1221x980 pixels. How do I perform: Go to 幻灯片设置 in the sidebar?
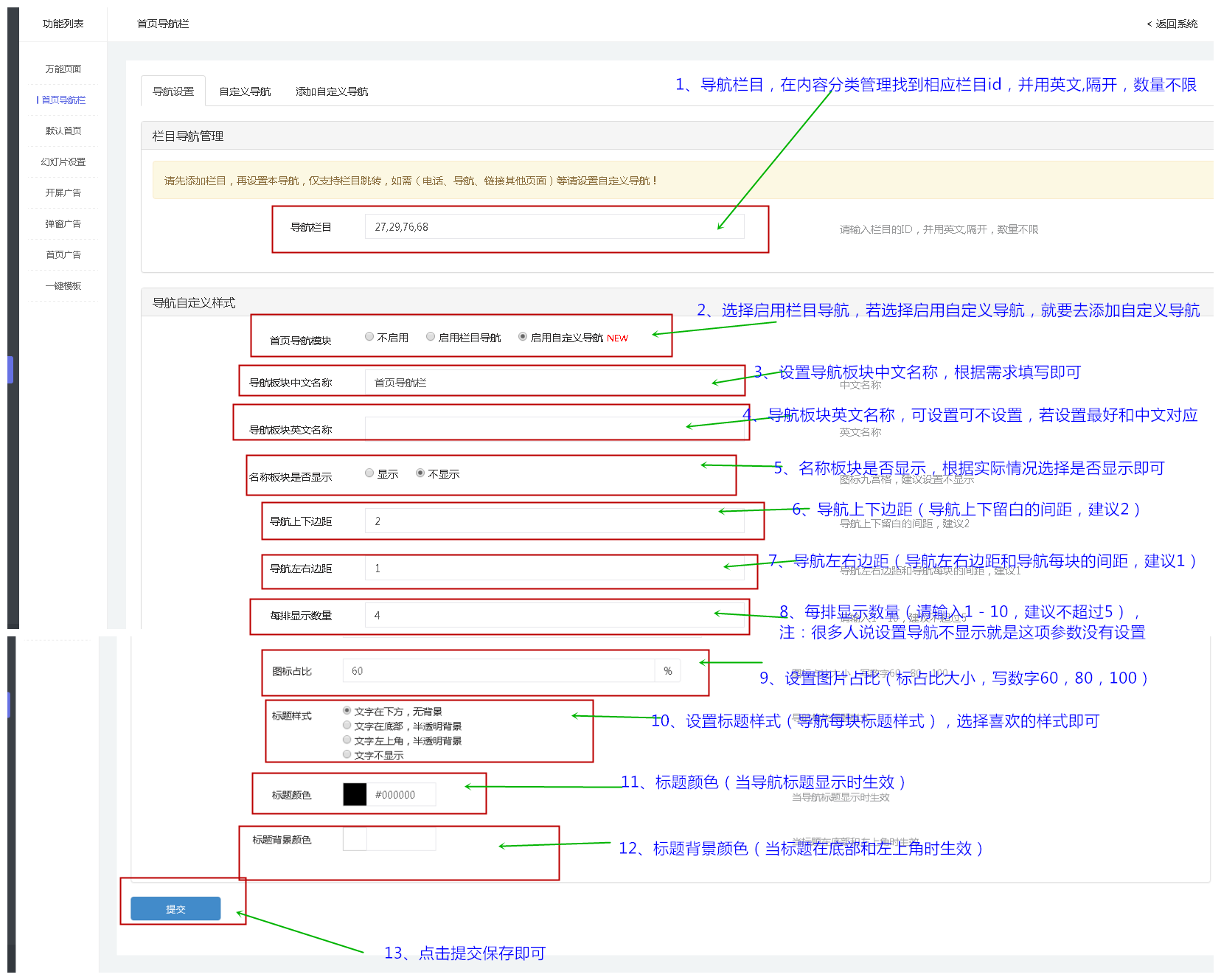63,161
